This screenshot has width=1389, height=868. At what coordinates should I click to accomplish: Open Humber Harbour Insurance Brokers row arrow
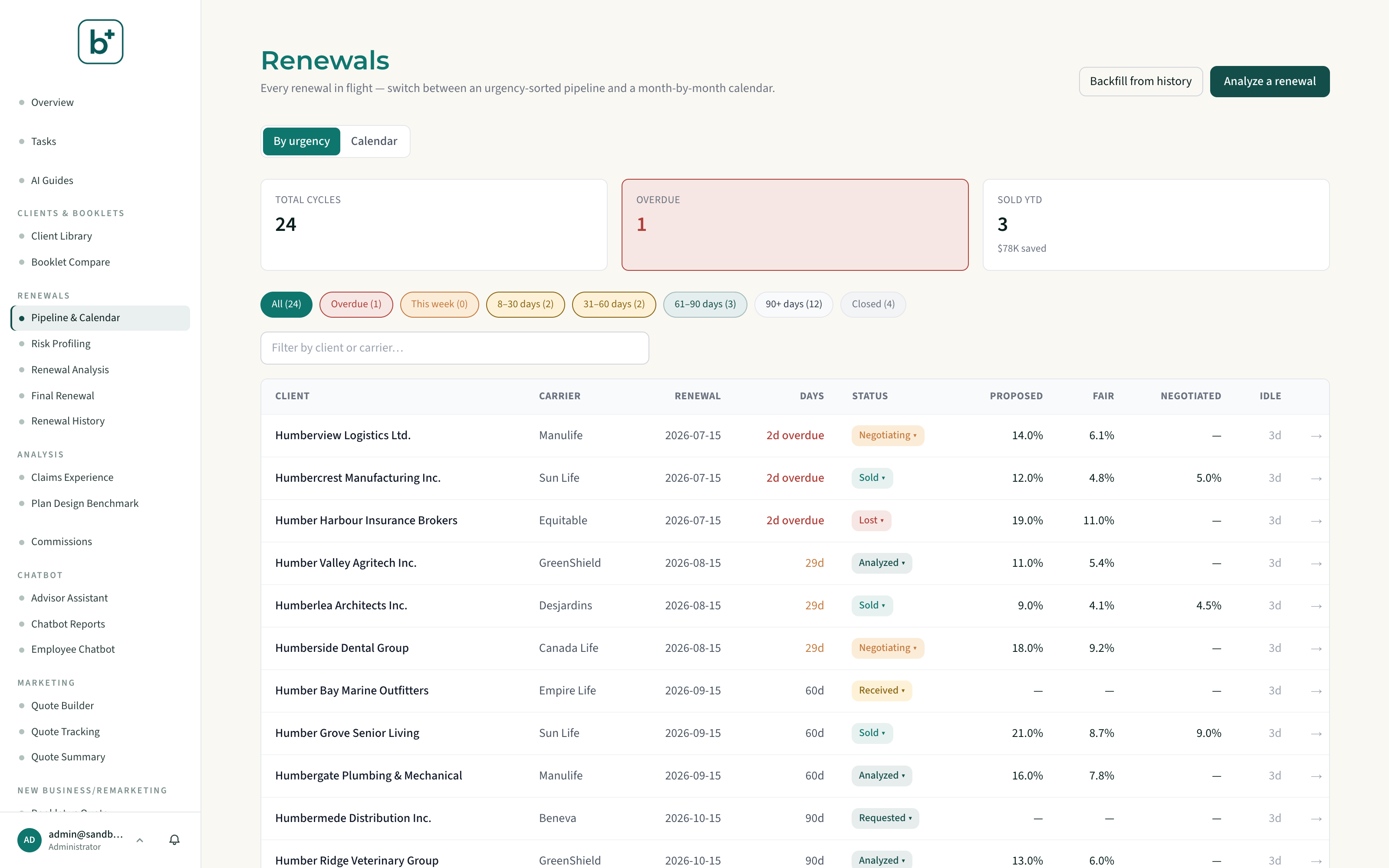1316,521
